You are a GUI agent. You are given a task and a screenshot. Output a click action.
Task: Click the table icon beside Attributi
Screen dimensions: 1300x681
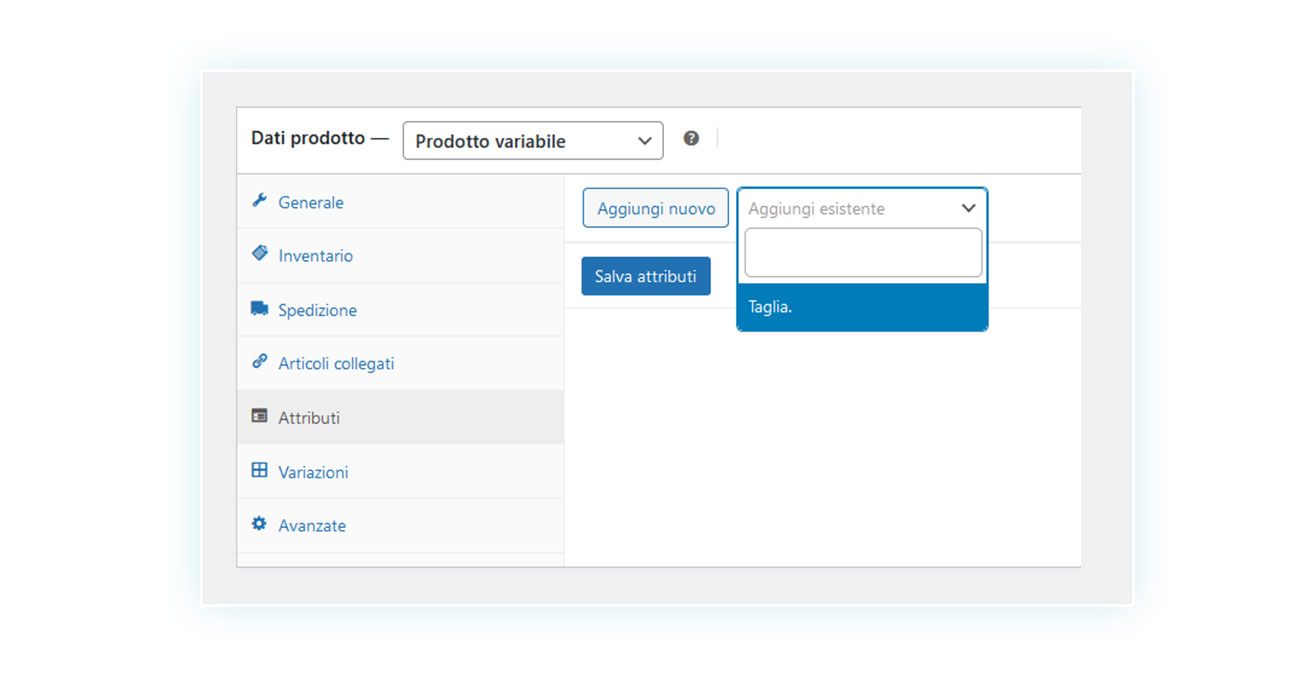coord(259,416)
